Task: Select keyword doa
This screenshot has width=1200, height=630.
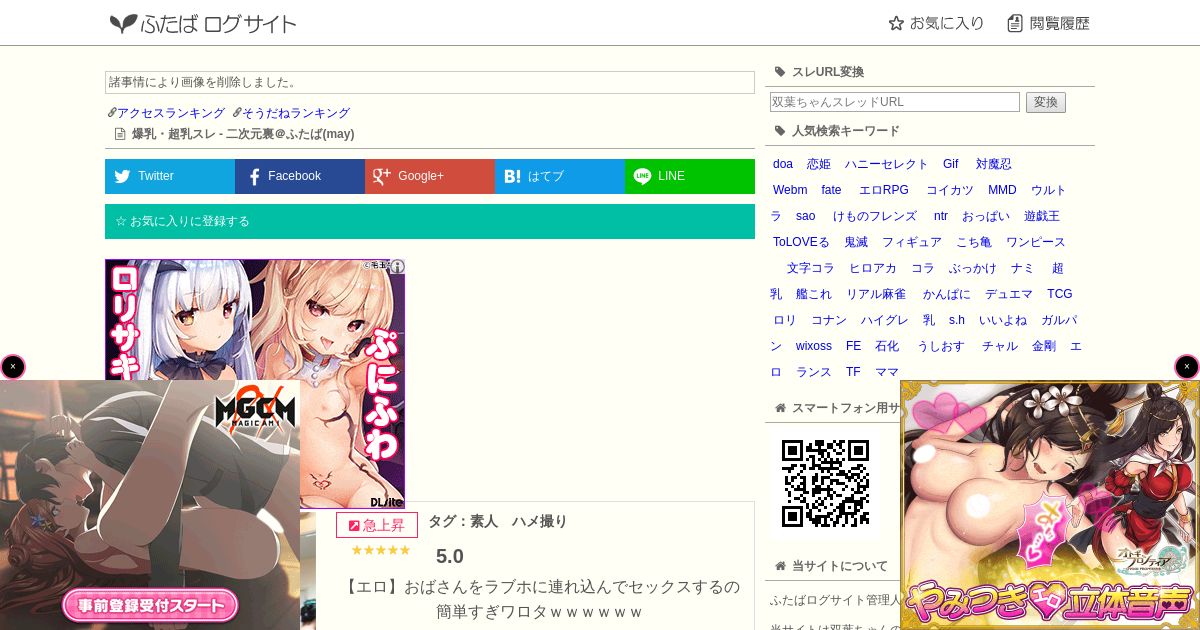Action: coord(783,164)
